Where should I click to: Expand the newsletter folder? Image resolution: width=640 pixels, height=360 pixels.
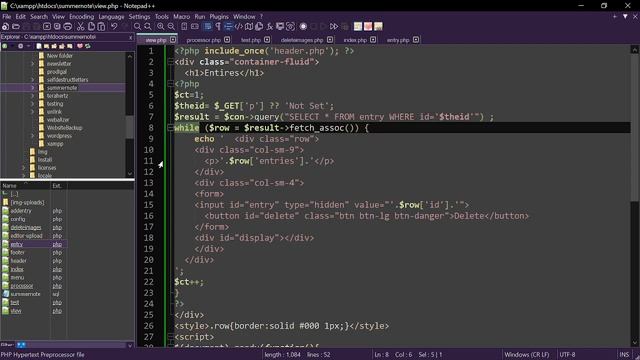[33, 64]
